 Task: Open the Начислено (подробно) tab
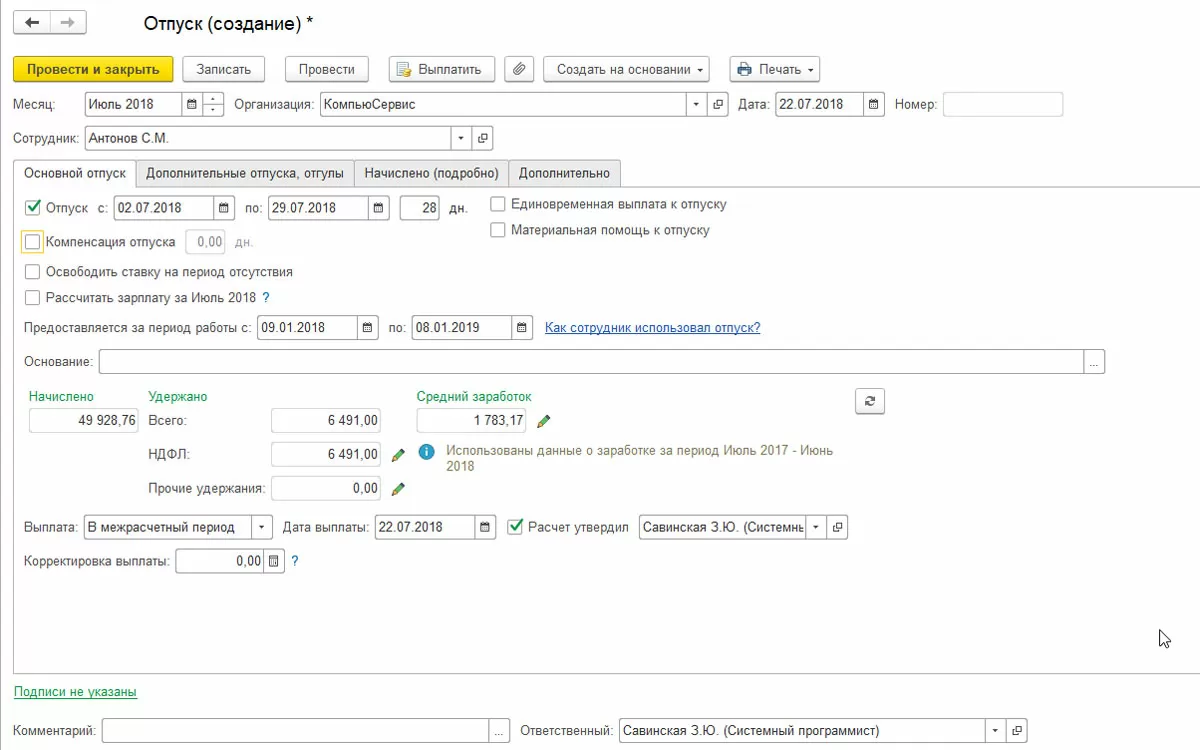pyautogui.click(x=431, y=173)
